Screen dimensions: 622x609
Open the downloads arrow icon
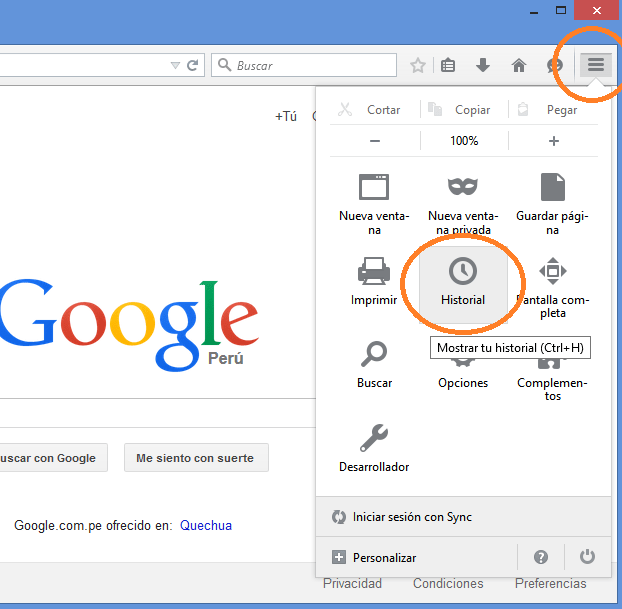click(483, 65)
